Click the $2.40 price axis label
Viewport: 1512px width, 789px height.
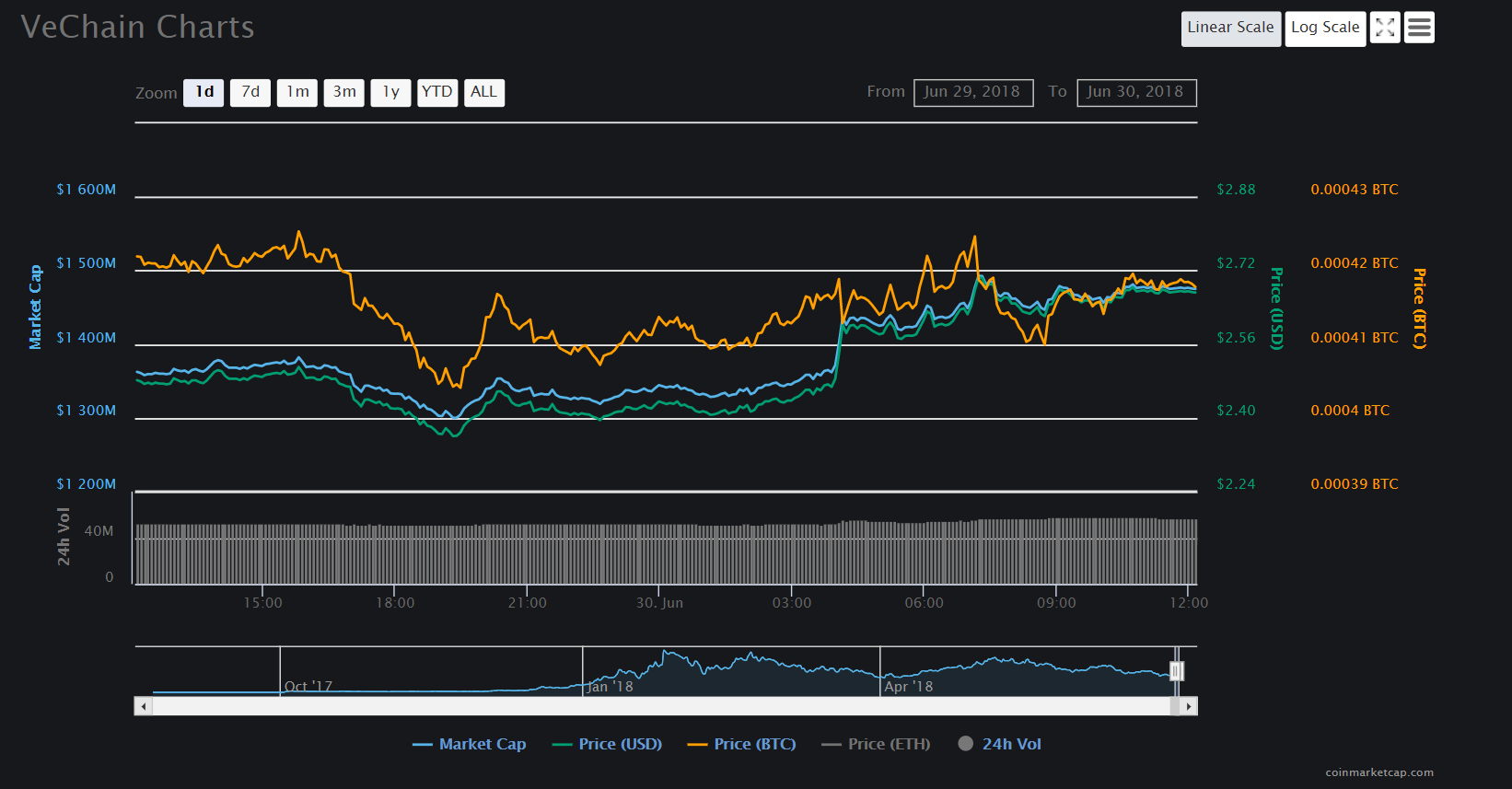1236,411
